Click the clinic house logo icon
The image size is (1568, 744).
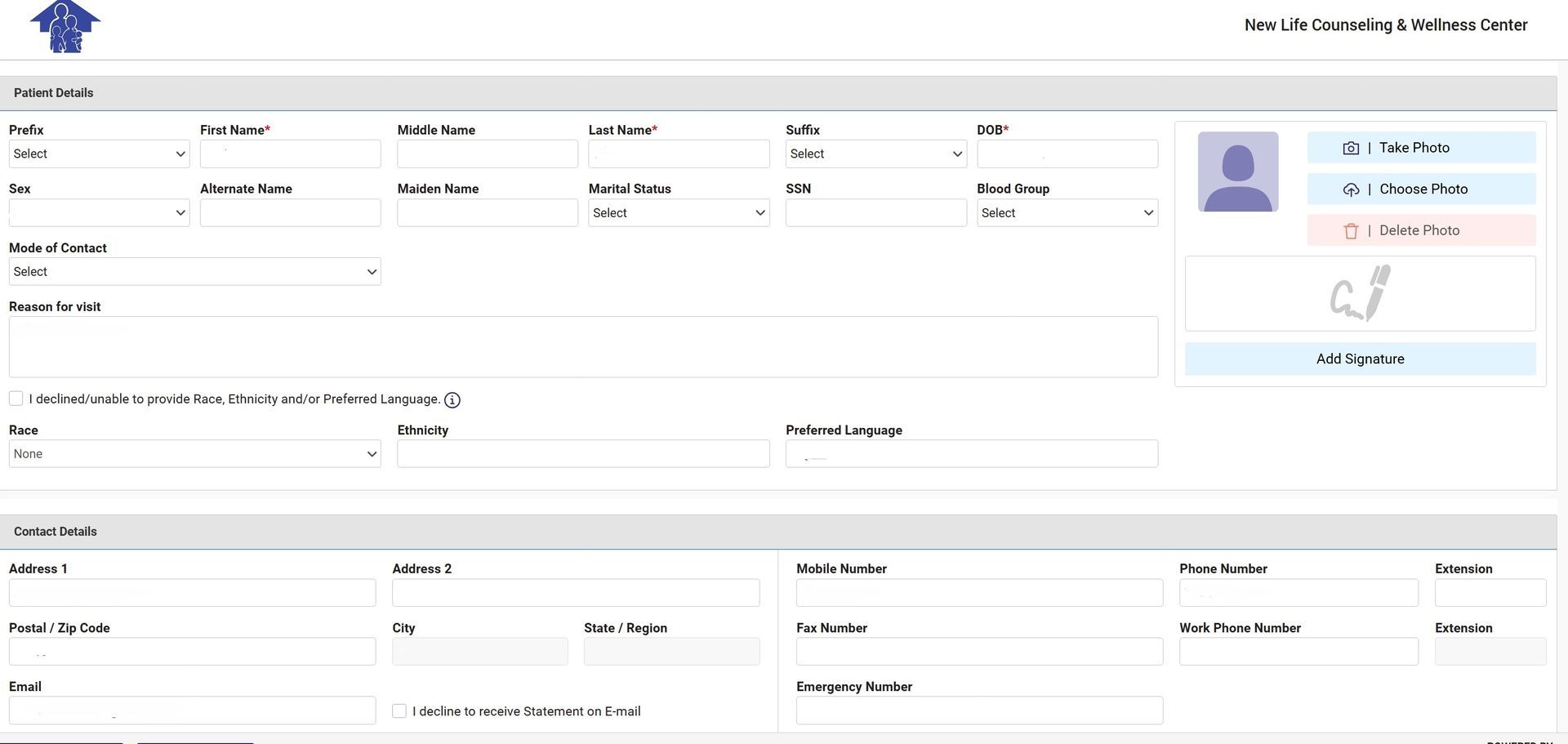[x=65, y=27]
